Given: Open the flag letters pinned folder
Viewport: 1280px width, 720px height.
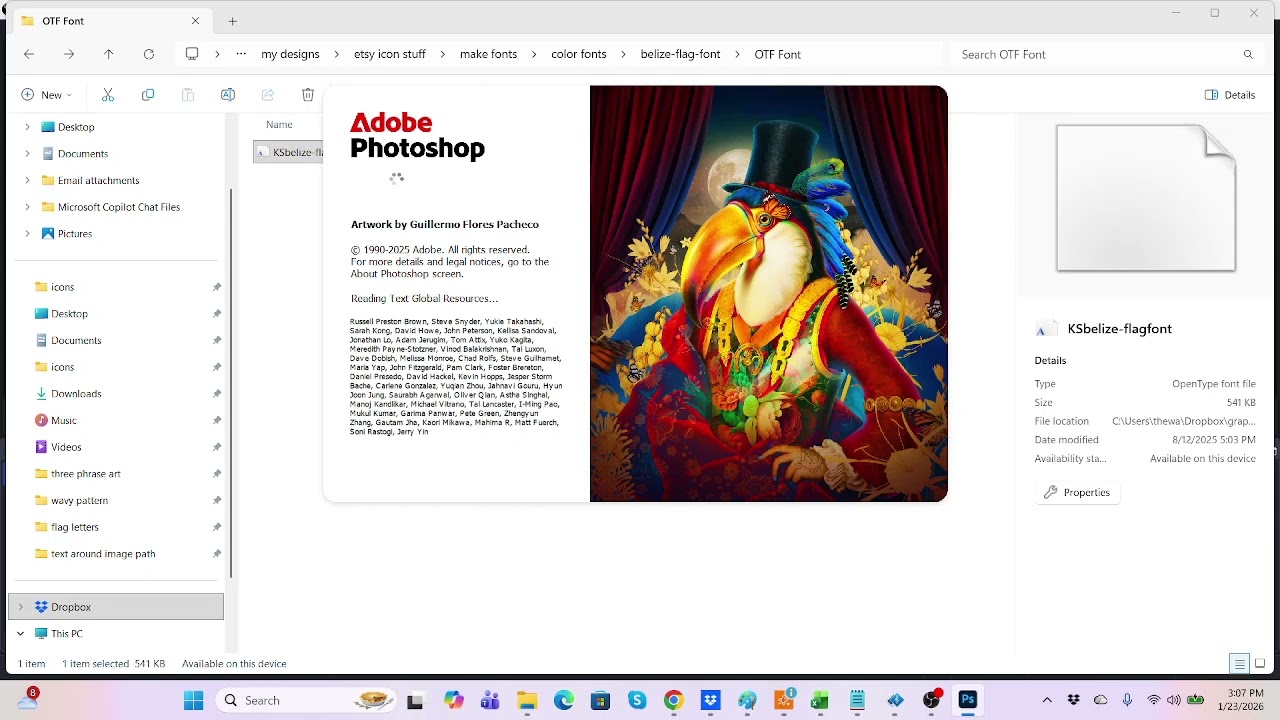Looking at the screenshot, I should pyautogui.click(x=75, y=527).
